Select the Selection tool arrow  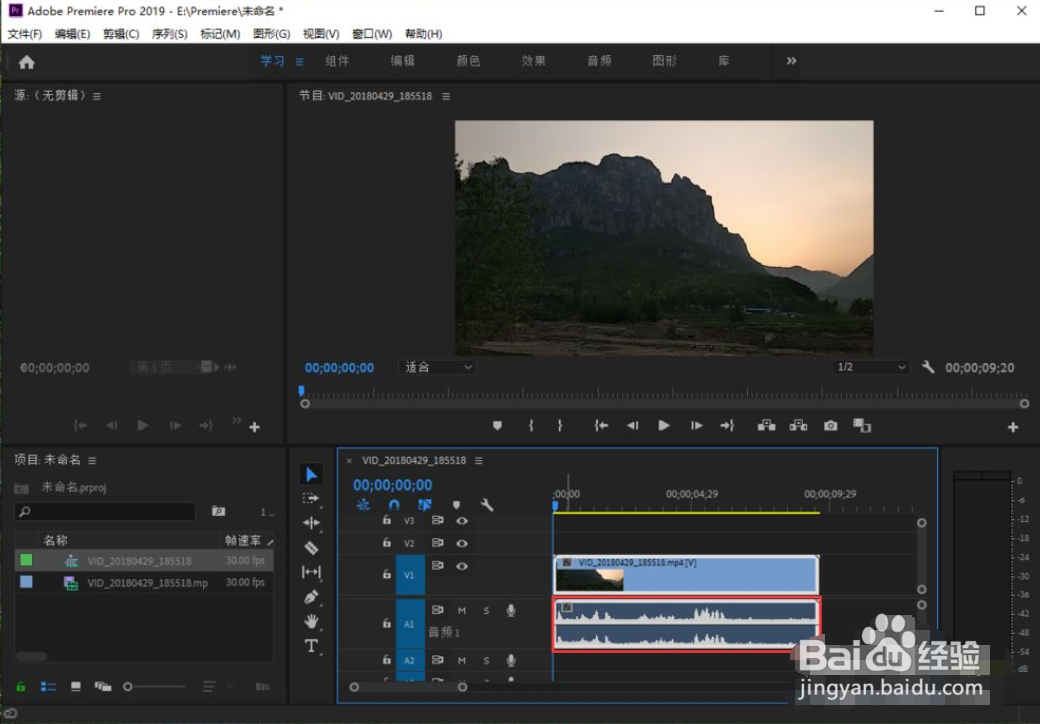point(311,474)
